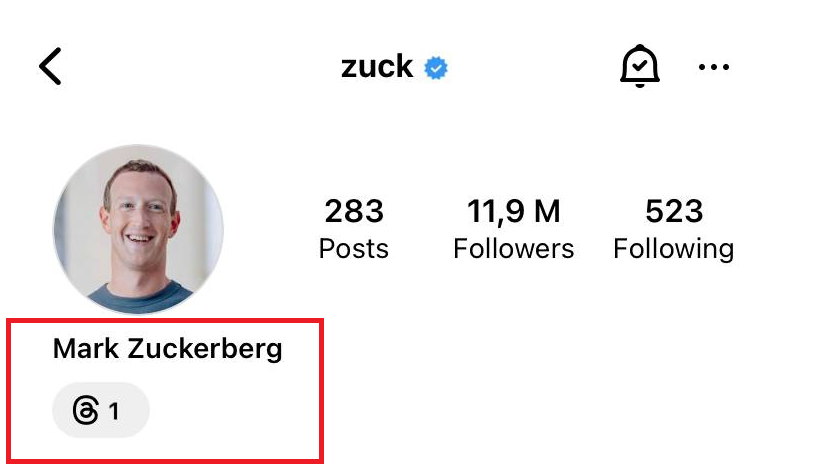Click the first name Mark in profile
Viewport: 815px width, 475px height.
pyautogui.click(x=84, y=349)
